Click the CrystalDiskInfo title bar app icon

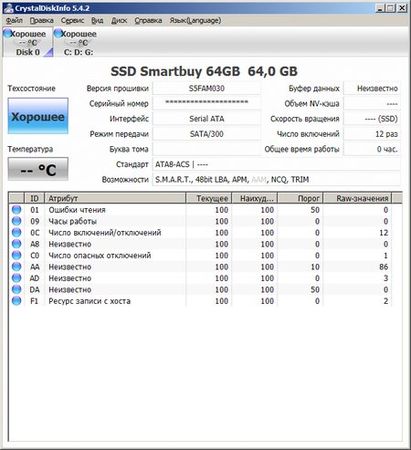click(8, 8)
